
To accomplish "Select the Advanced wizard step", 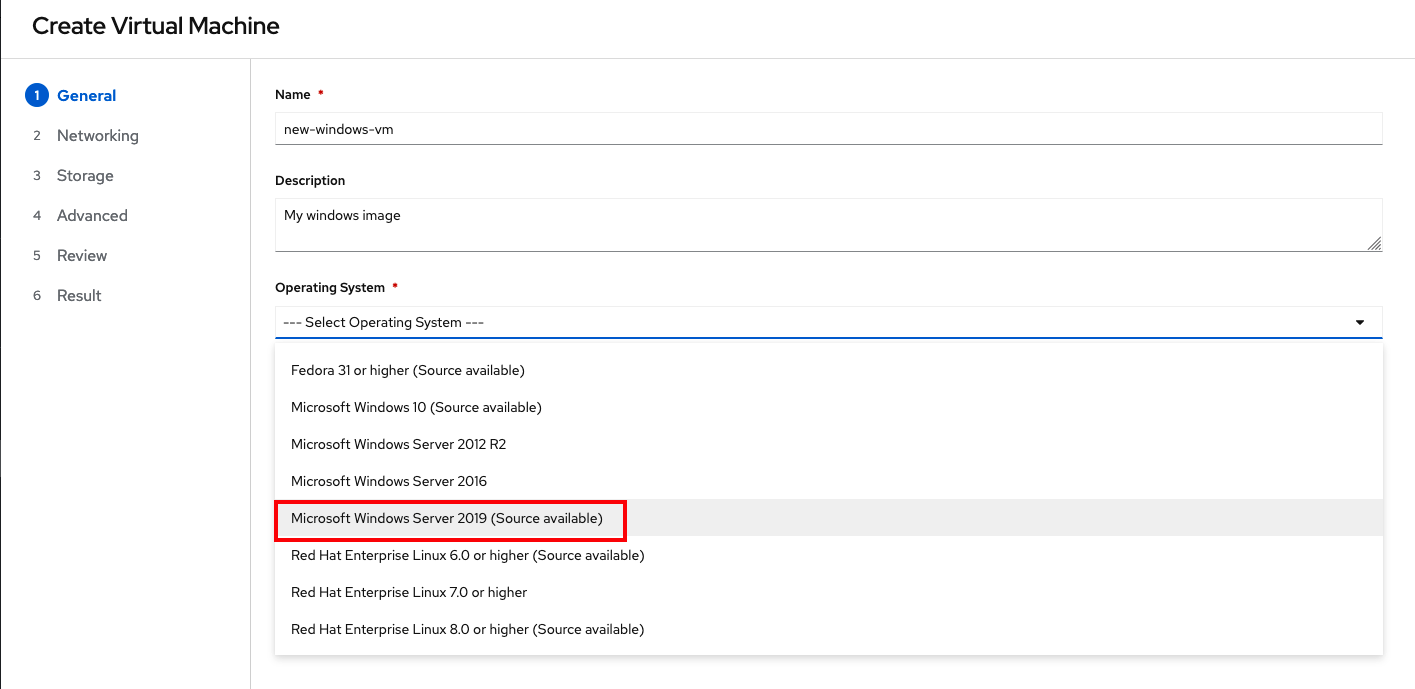I will coord(92,216).
